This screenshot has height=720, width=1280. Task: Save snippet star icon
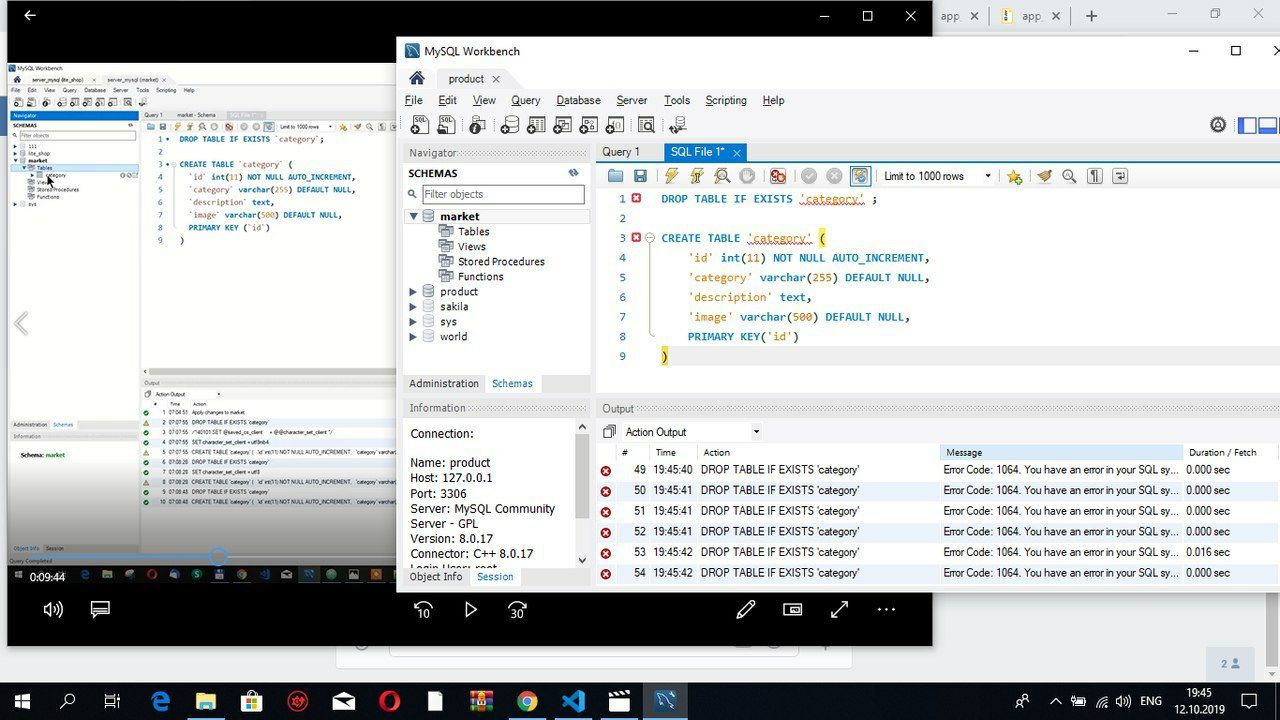(x=1014, y=176)
